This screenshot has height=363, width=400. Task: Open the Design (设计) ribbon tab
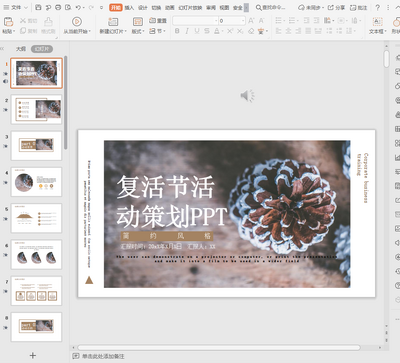(143, 7)
